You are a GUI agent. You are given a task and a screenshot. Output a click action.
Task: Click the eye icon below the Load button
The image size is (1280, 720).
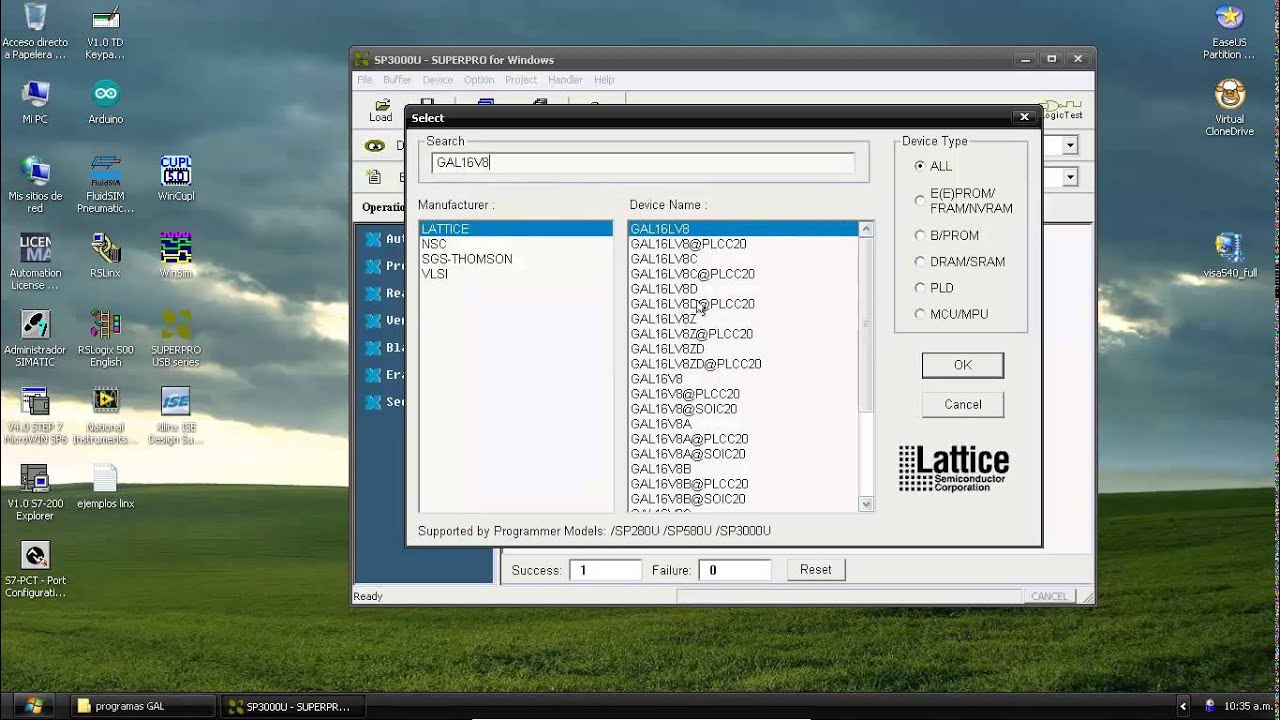375,146
